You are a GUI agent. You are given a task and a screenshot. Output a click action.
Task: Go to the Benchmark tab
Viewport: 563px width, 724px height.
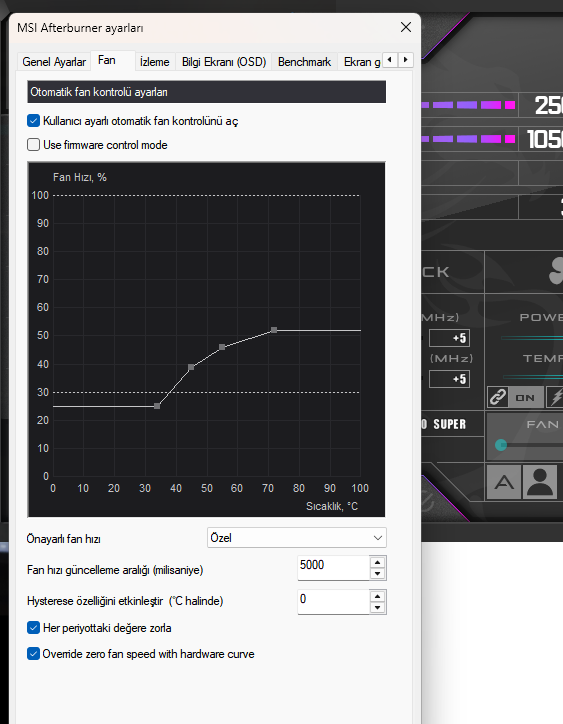tap(304, 62)
